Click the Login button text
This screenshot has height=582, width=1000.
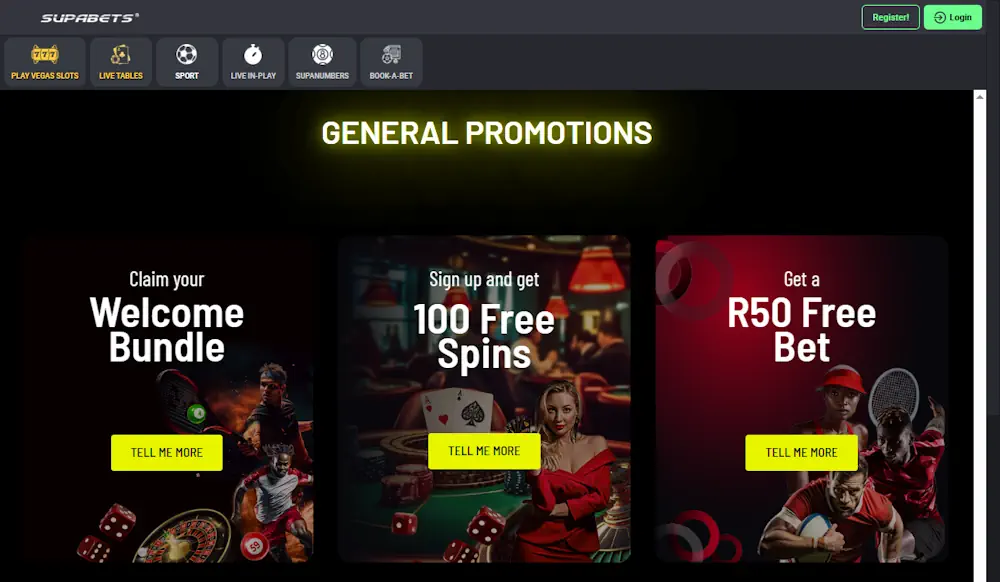pyautogui.click(x=960, y=18)
